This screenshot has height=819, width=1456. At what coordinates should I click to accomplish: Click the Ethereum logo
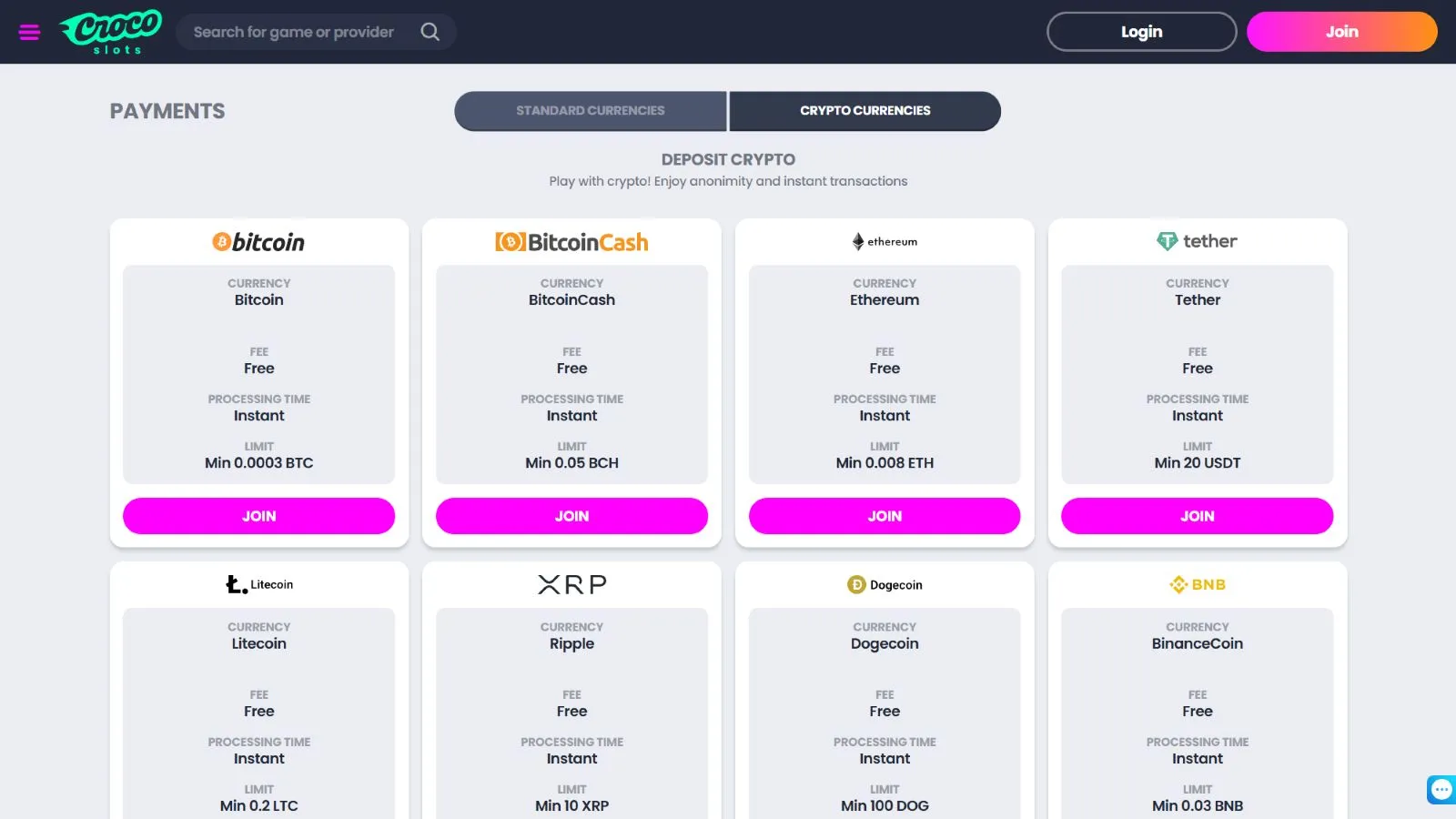click(x=885, y=242)
